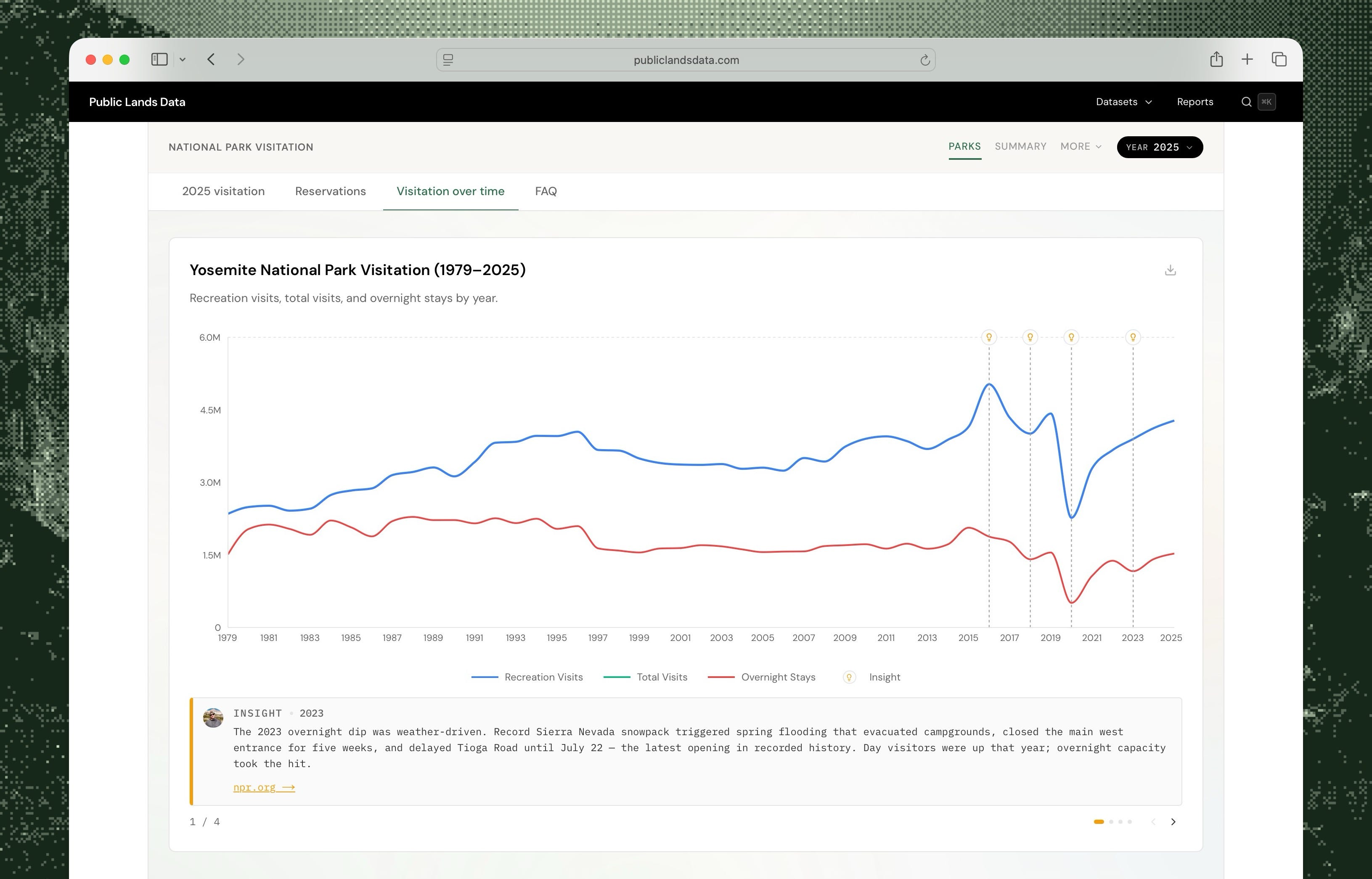Reload the page
Image resolution: width=1372 pixels, height=879 pixels.
[x=924, y=60]
